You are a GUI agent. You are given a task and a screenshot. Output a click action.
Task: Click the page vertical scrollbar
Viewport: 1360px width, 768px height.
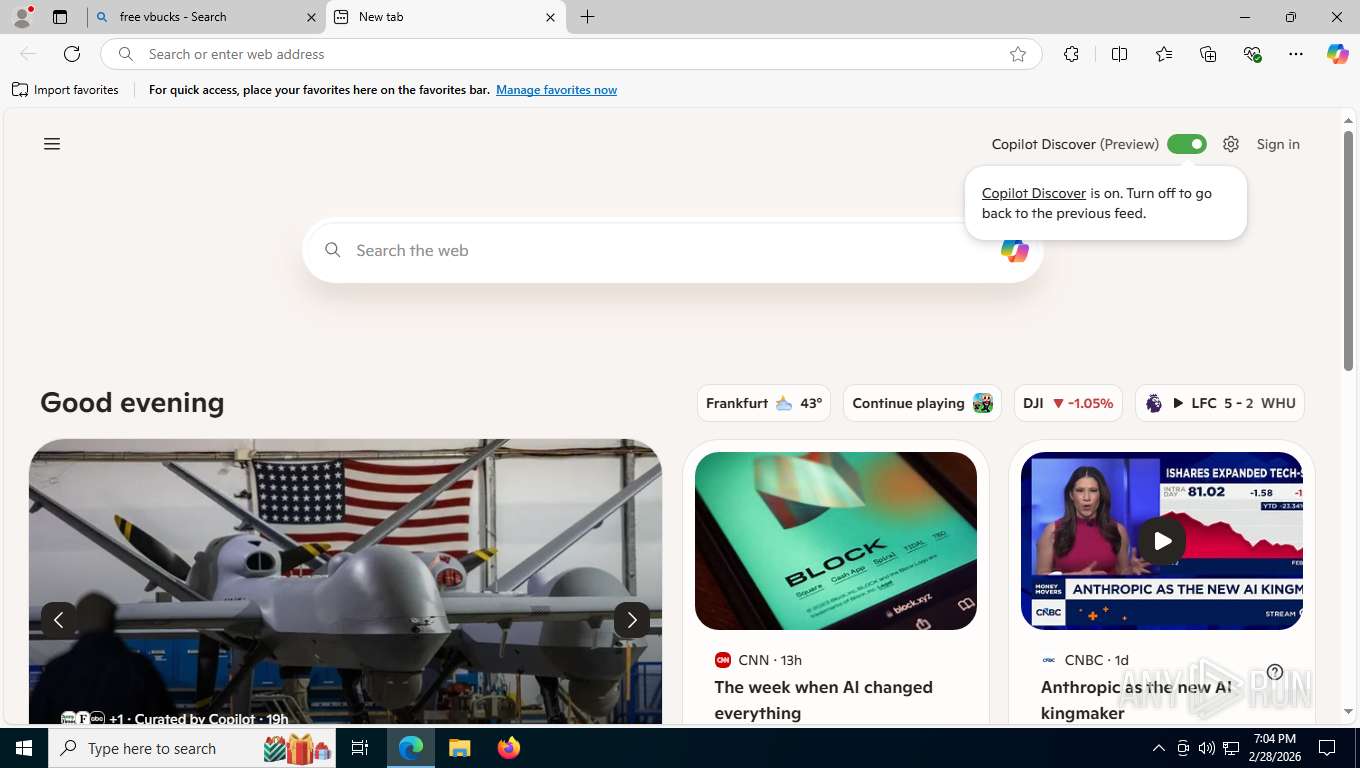click(1348, 250)
